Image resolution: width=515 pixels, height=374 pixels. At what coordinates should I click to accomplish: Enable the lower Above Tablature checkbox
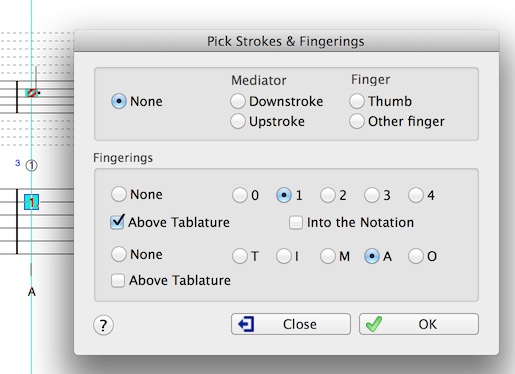[x=118, y=280]
